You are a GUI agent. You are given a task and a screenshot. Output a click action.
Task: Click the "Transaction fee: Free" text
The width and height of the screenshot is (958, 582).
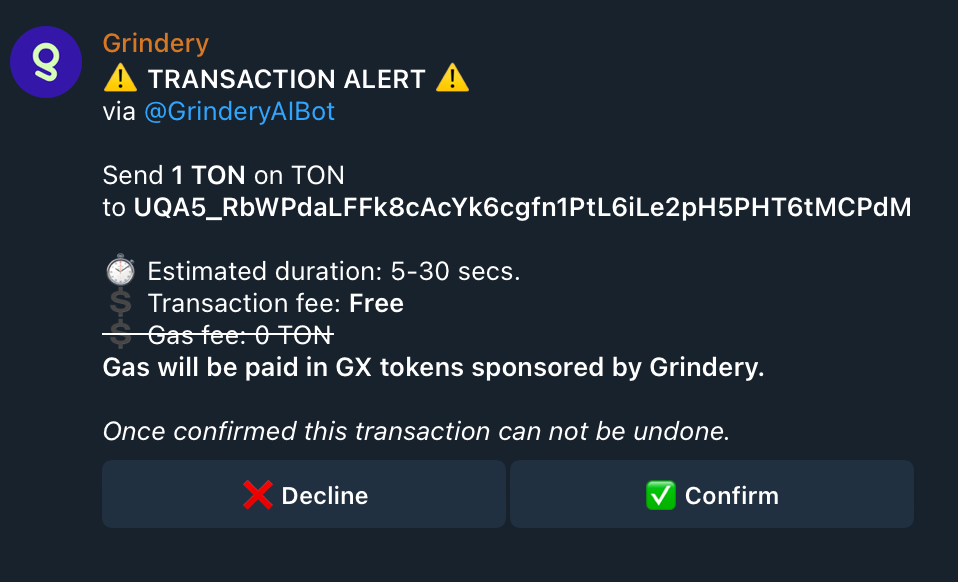tap(276, 303)
